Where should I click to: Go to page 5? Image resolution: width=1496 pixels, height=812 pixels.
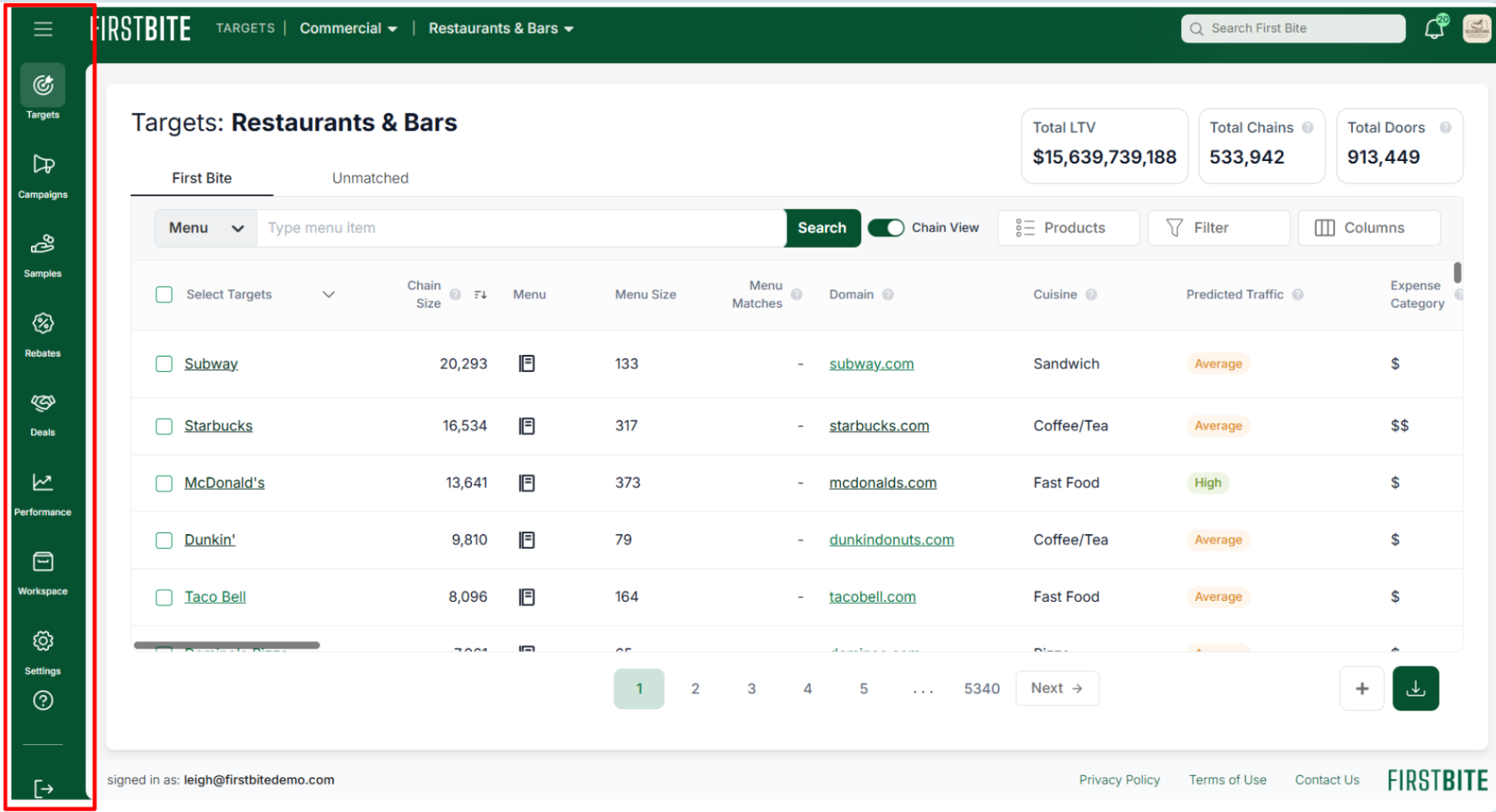click(864, 689)
